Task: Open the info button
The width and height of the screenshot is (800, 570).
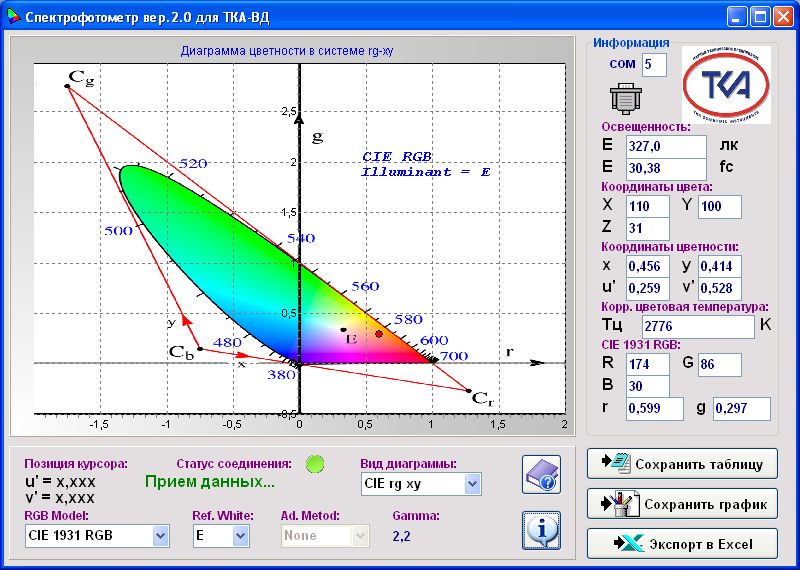Action: [x=541, y=530]
